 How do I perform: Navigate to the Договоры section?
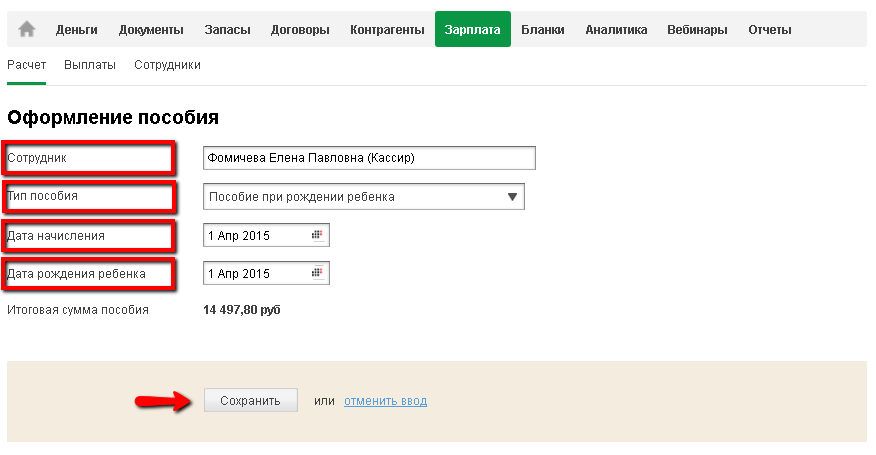(300, 29)
